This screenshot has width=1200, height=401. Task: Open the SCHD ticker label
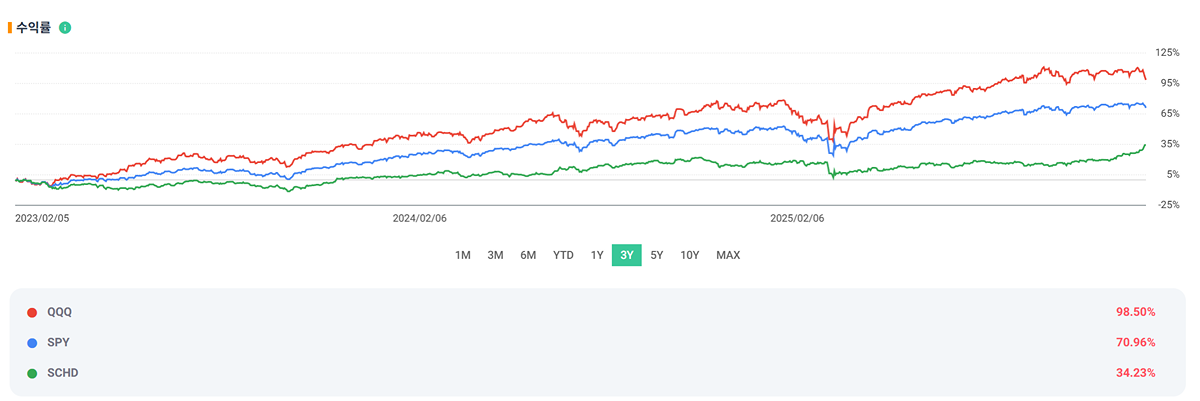[63, 373]
